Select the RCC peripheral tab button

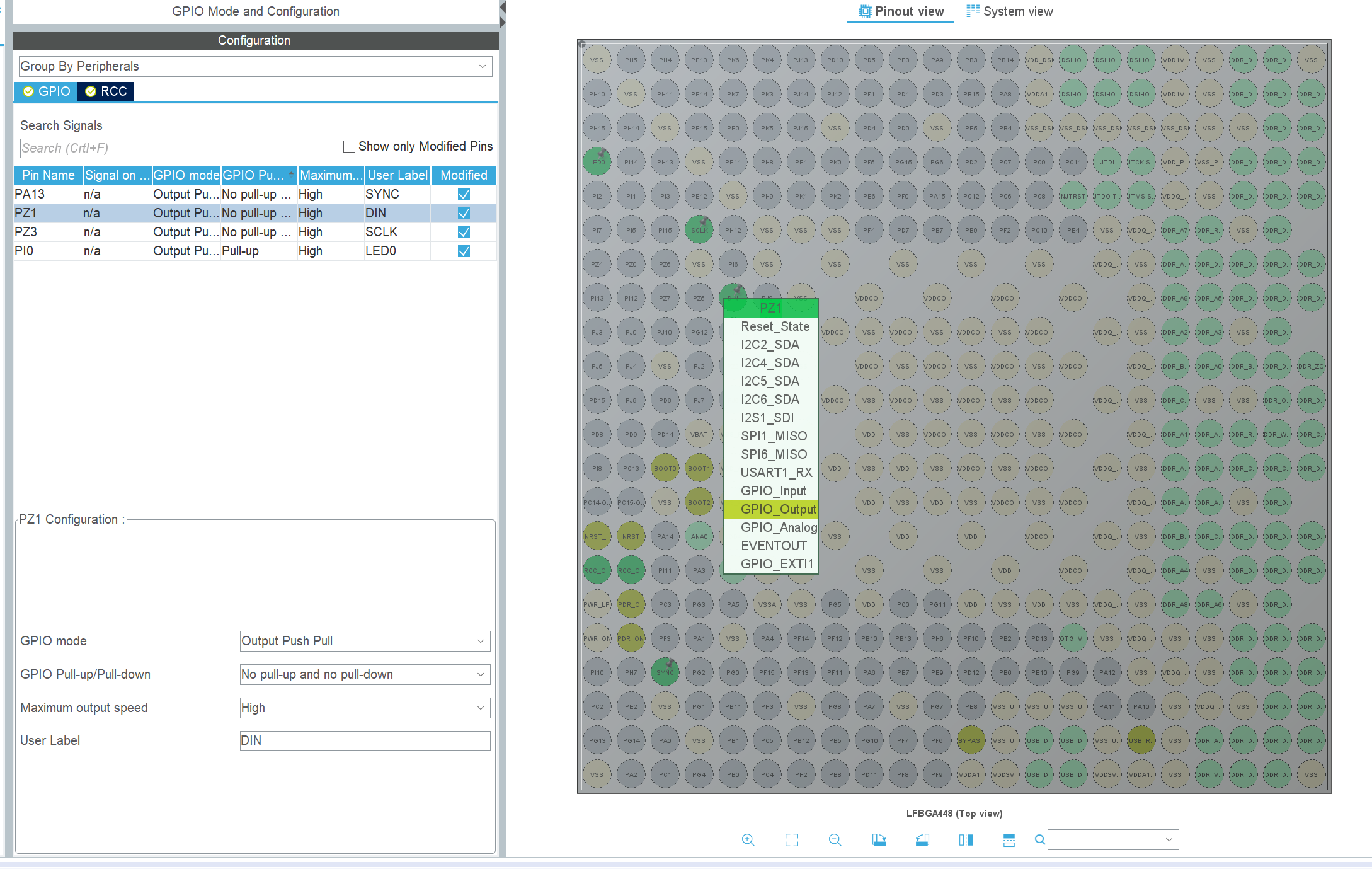[106, 91]
